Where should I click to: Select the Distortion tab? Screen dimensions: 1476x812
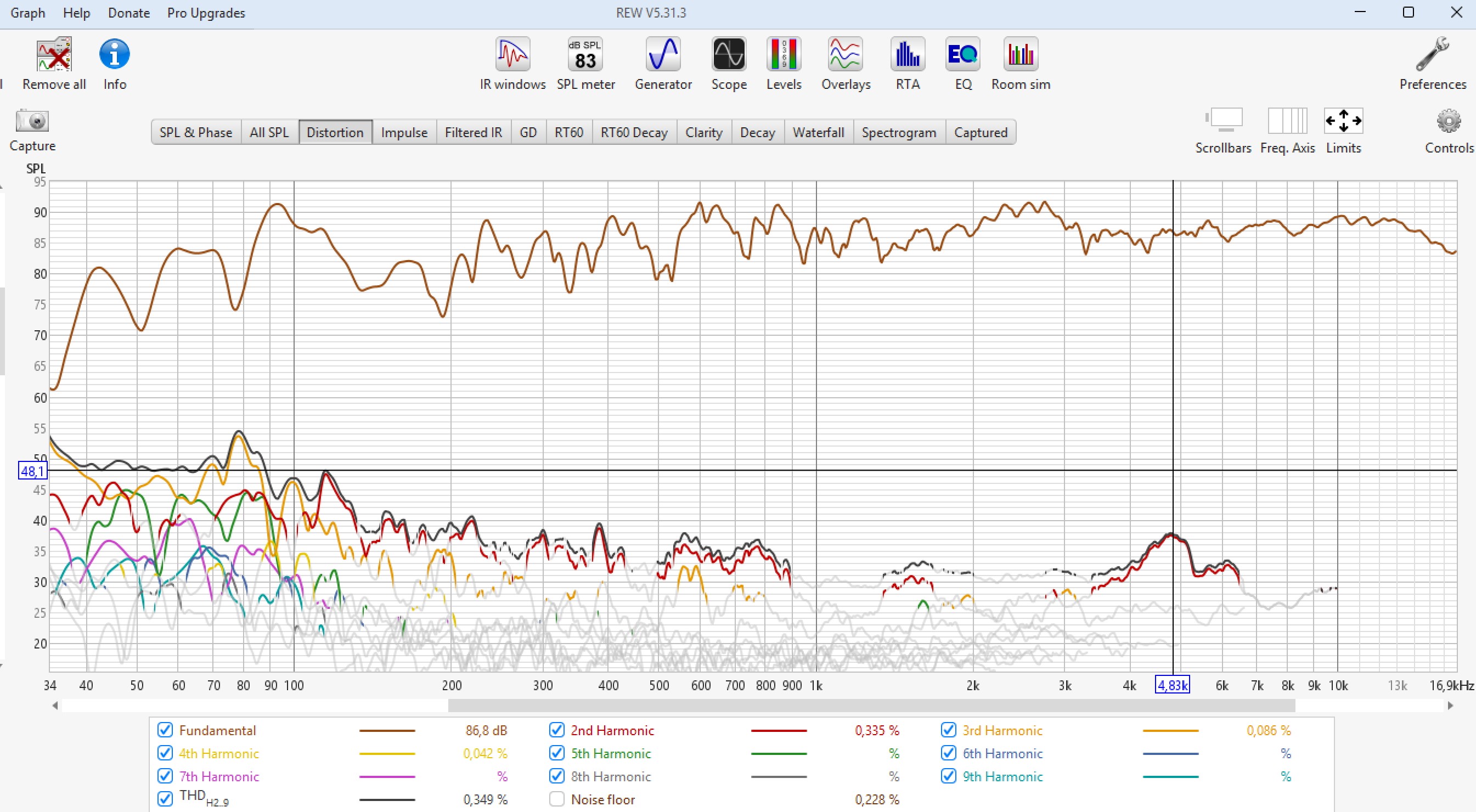tap(335, 132)
